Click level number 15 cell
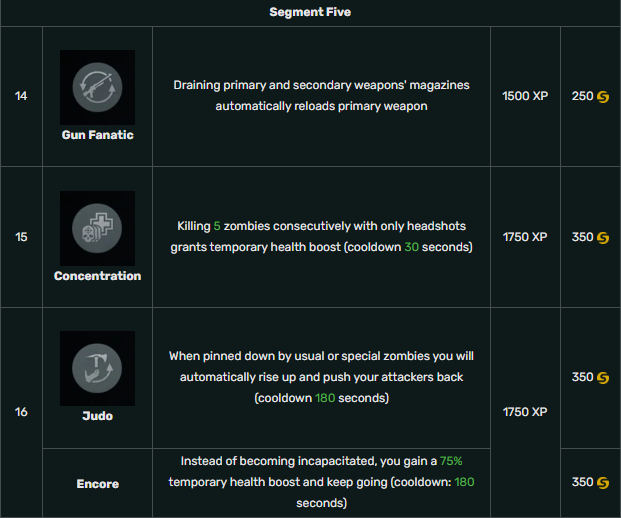621x518 pixels. point(21,237)
